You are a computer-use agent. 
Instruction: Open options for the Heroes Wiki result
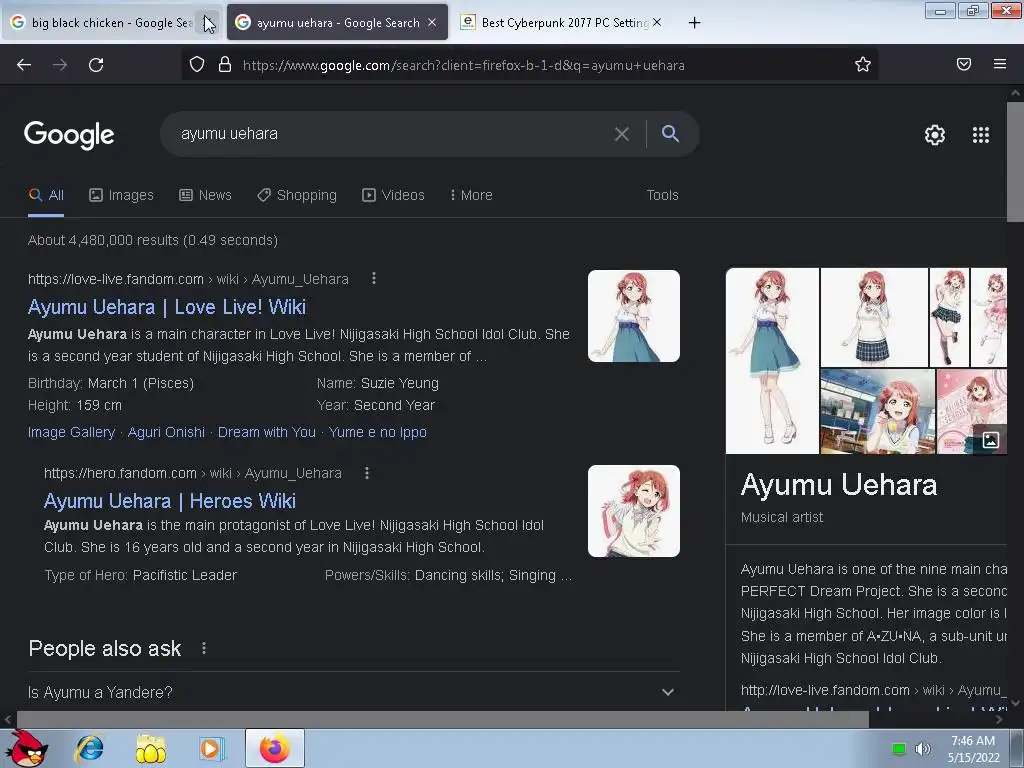(366, 473)
